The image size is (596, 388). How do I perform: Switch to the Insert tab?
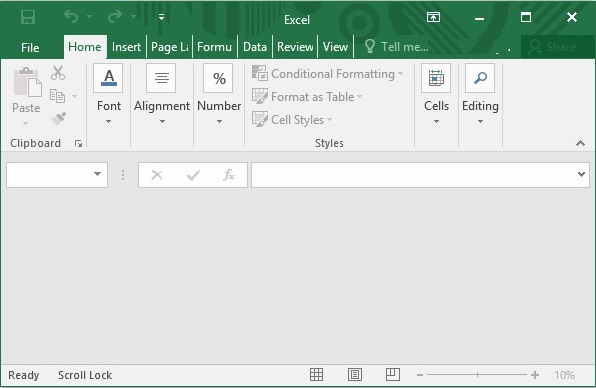coord(126,47)
